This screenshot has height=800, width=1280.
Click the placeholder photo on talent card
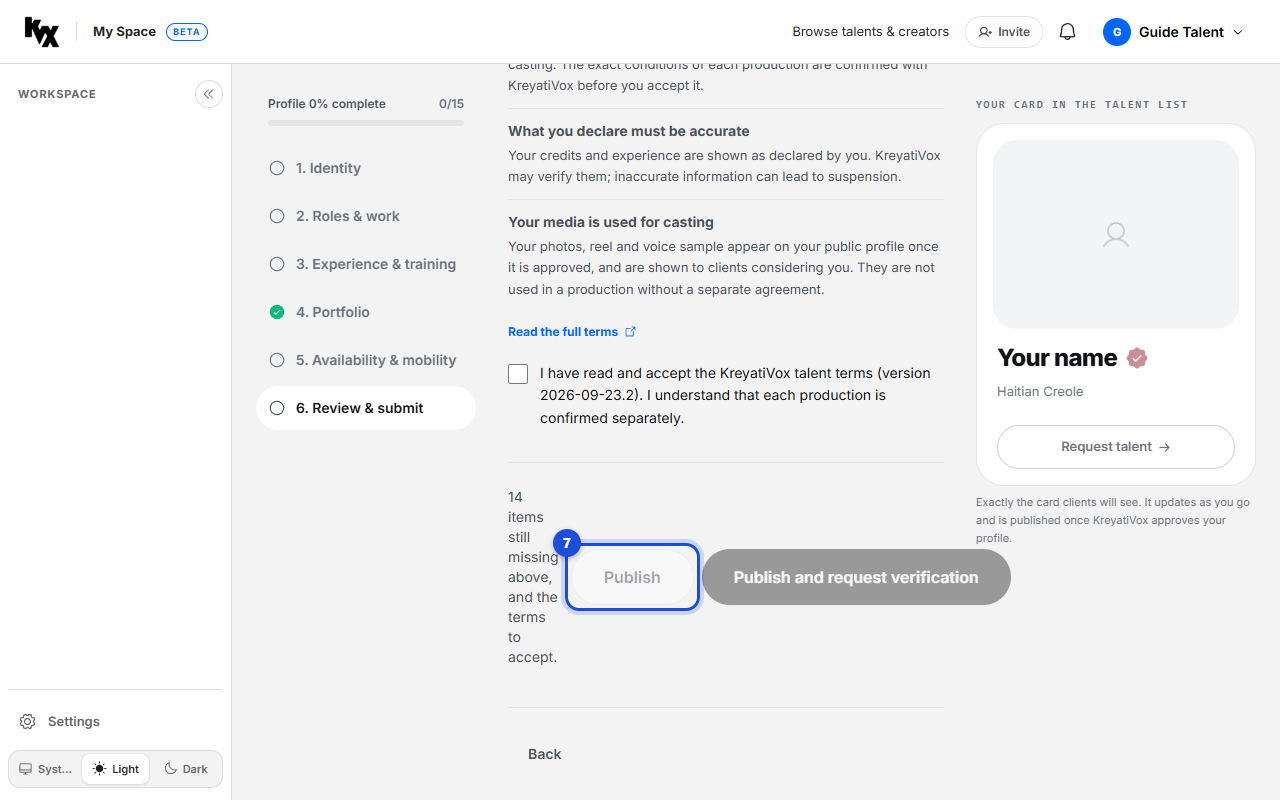tap(1116, 235)
